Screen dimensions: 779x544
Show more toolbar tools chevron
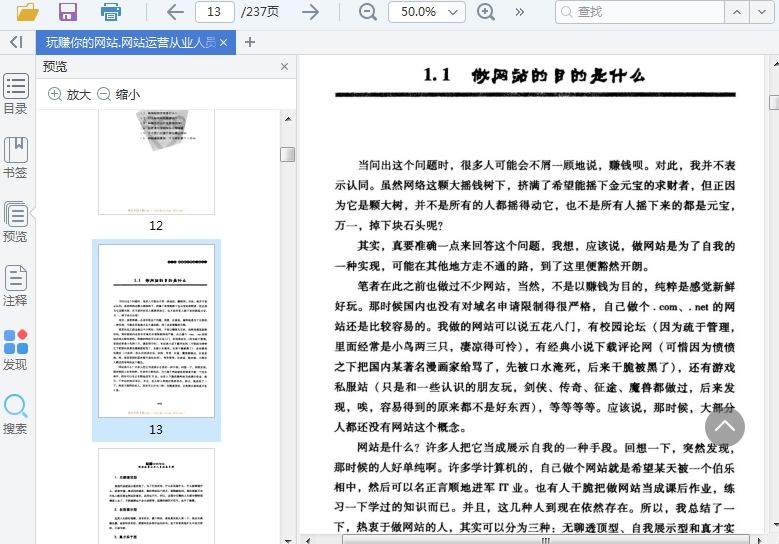pos(520,11)
